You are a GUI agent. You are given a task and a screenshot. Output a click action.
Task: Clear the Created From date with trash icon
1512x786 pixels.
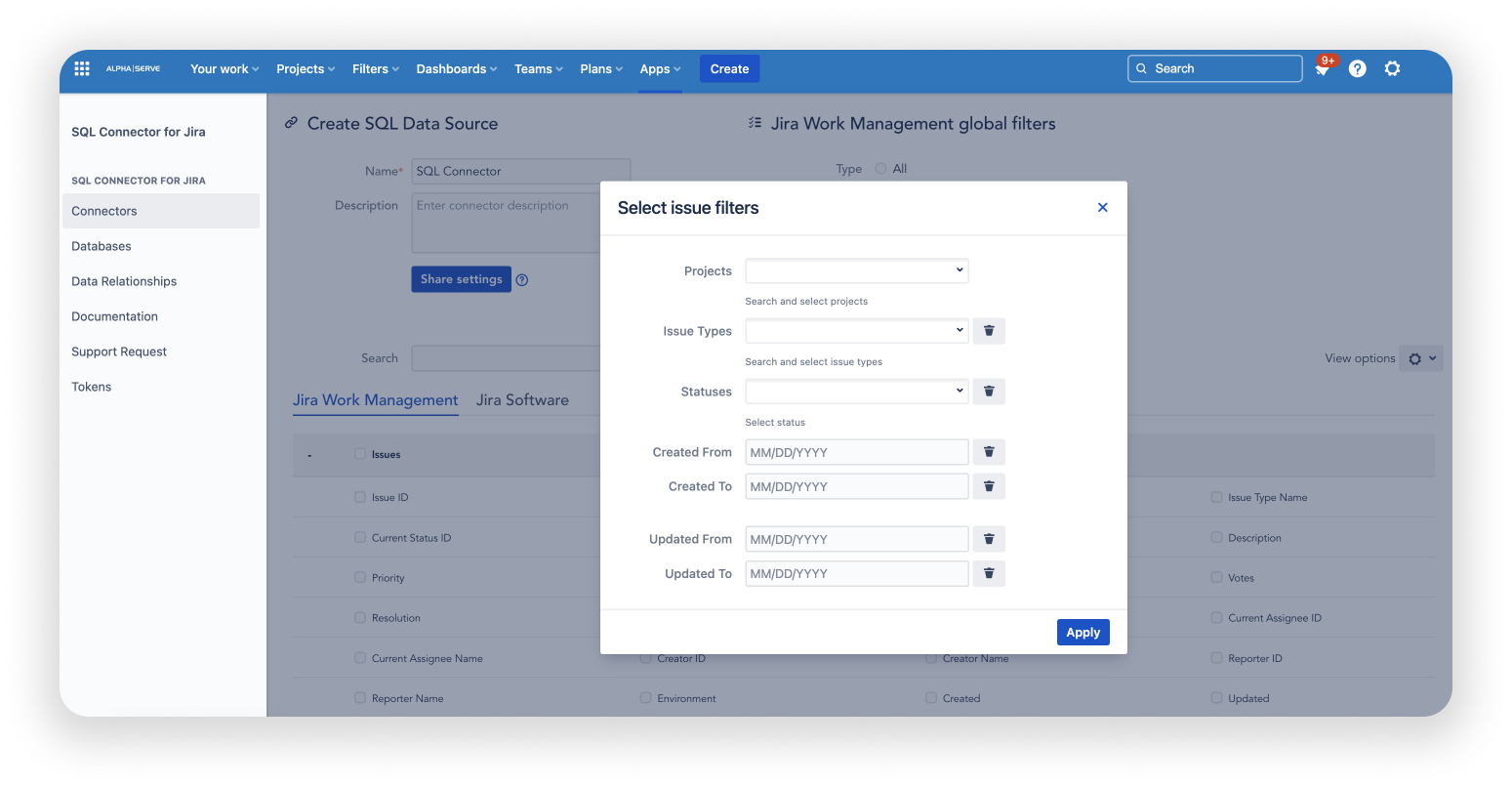(988, 451)
